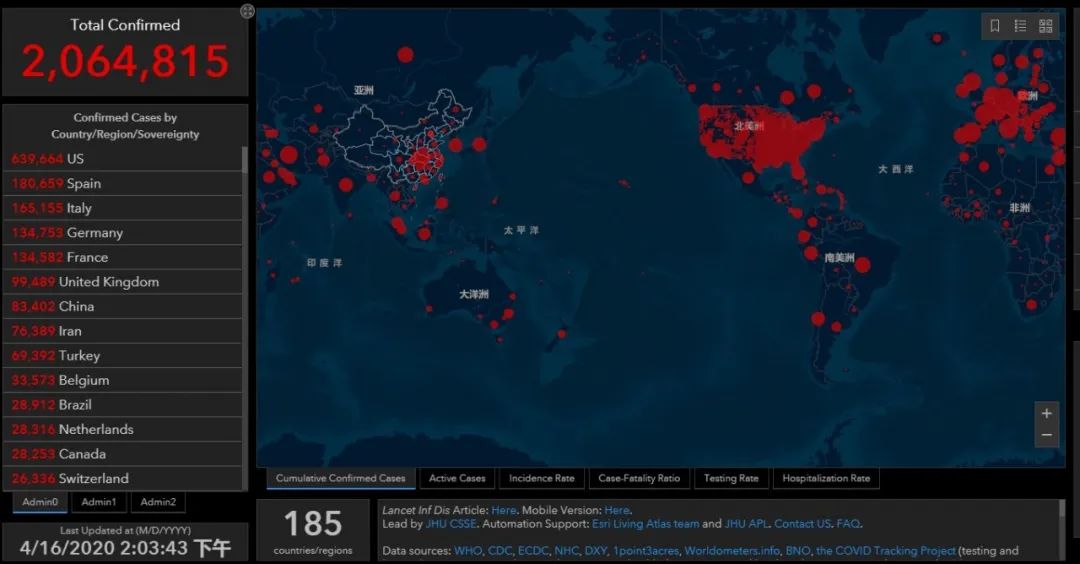Select the 28,316 Netherlands row
Image resolution: width=1080 pixels, height=564 pixels.
[x=123, y=430]
